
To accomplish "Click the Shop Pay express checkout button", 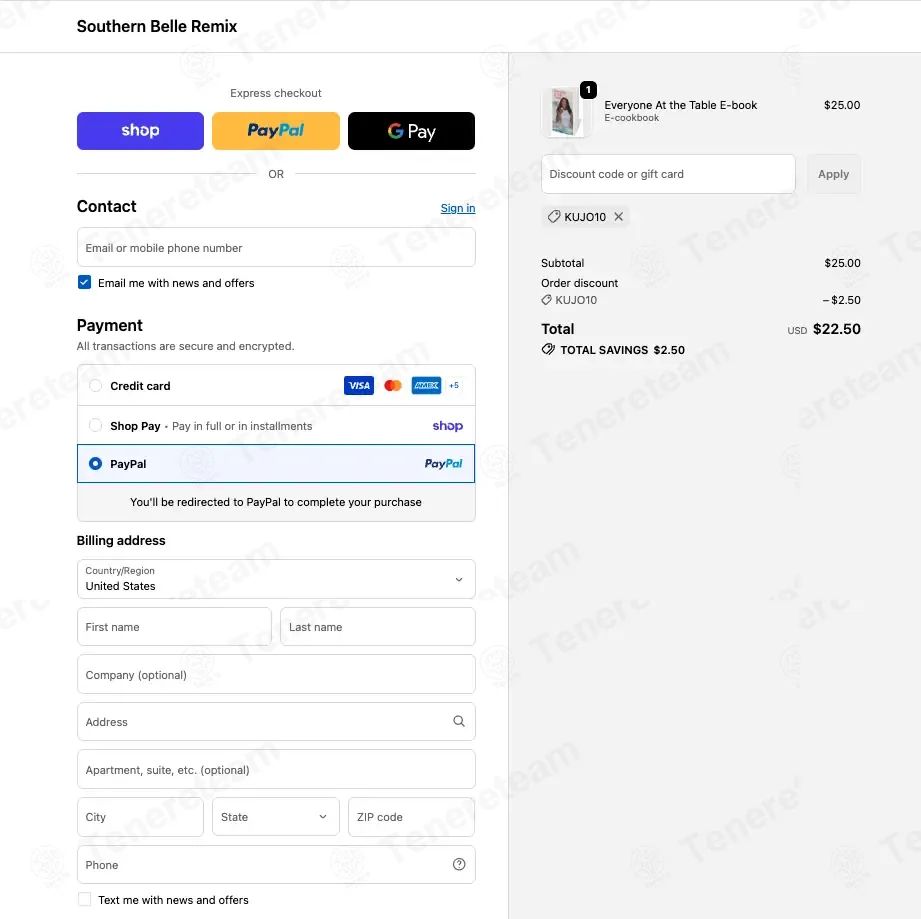I will (x=140, y=130).
